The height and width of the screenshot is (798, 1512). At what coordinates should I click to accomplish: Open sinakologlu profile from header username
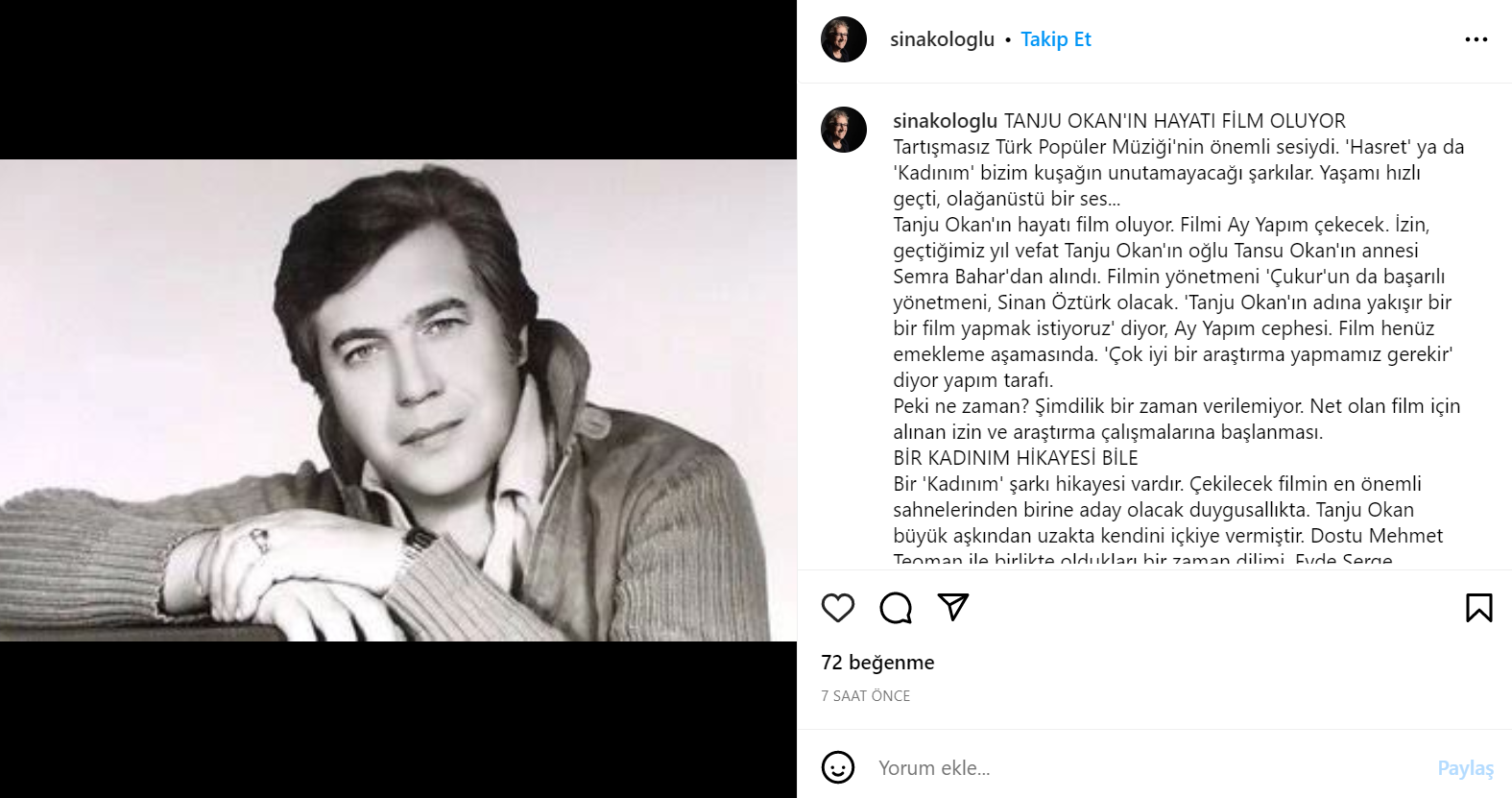(942, 39)
